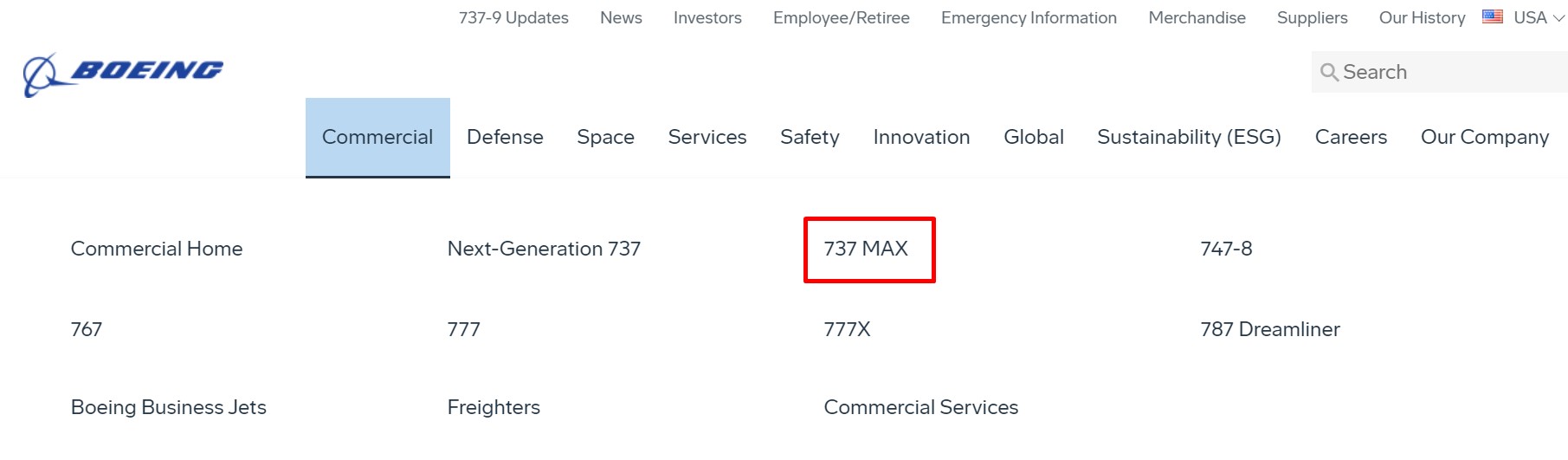This screenshot has width=1568, height=460.
Task: Select the Commercial tab
Action: point(377,138)
